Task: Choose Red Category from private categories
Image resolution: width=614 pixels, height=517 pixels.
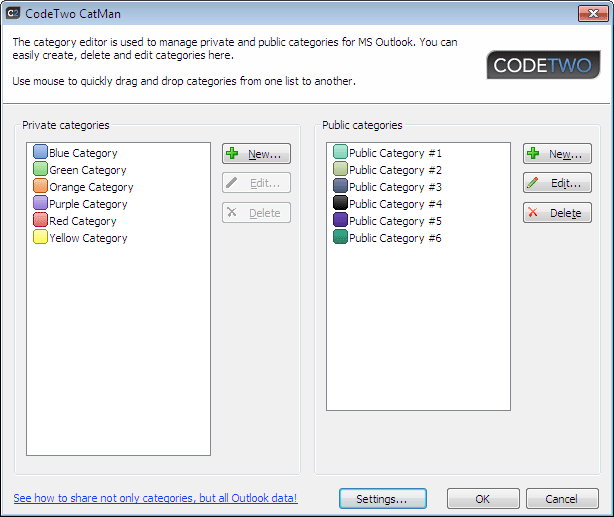Action: 83,221
